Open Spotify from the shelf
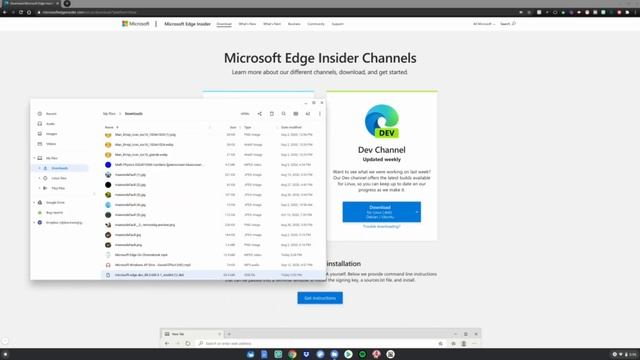The image size is (640, 360). click(362, 354)
